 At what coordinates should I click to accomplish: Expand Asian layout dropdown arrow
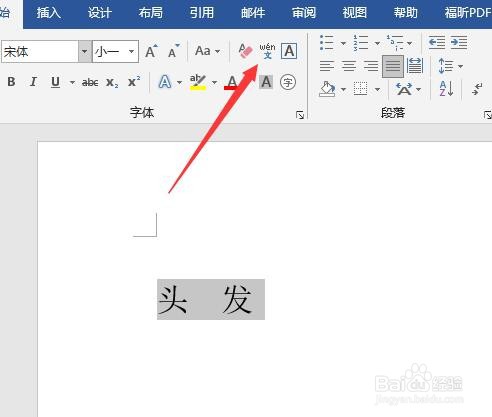coord(418,89)
